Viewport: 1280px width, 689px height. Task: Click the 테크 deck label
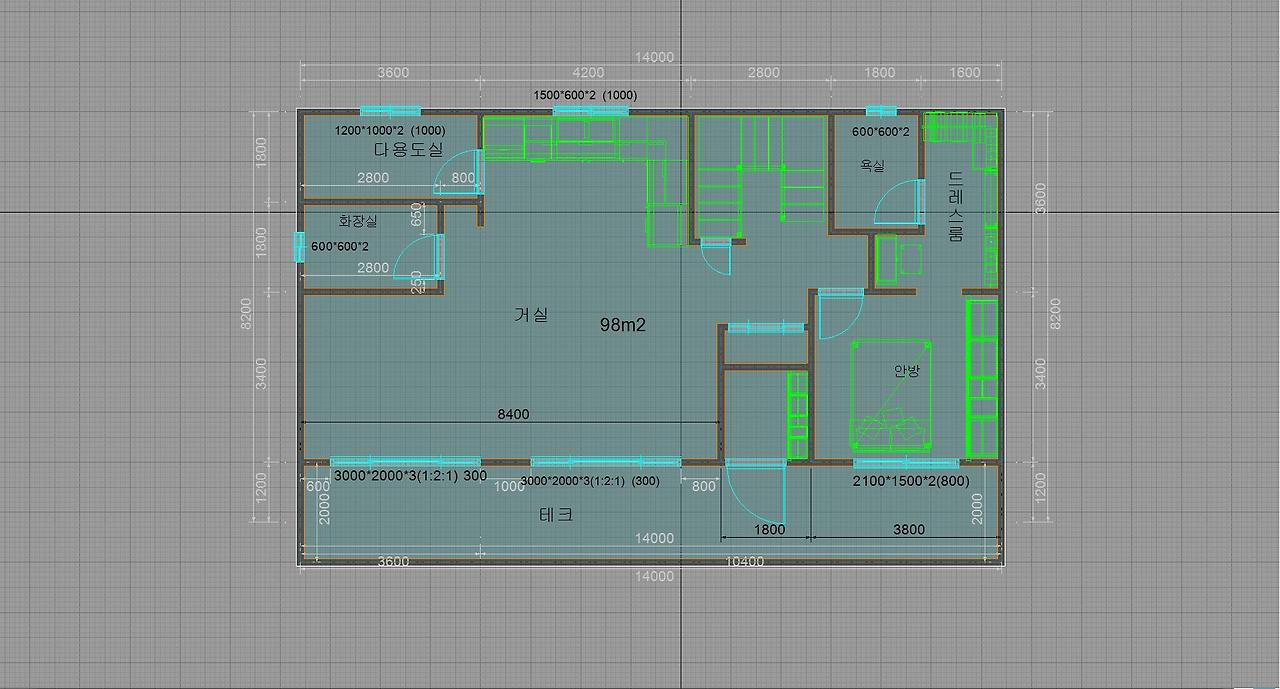(556, 515)
